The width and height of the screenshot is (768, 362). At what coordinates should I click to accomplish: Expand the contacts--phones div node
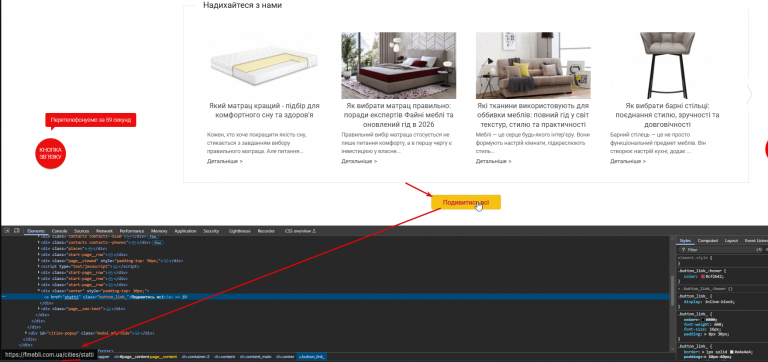pos(39,242)
